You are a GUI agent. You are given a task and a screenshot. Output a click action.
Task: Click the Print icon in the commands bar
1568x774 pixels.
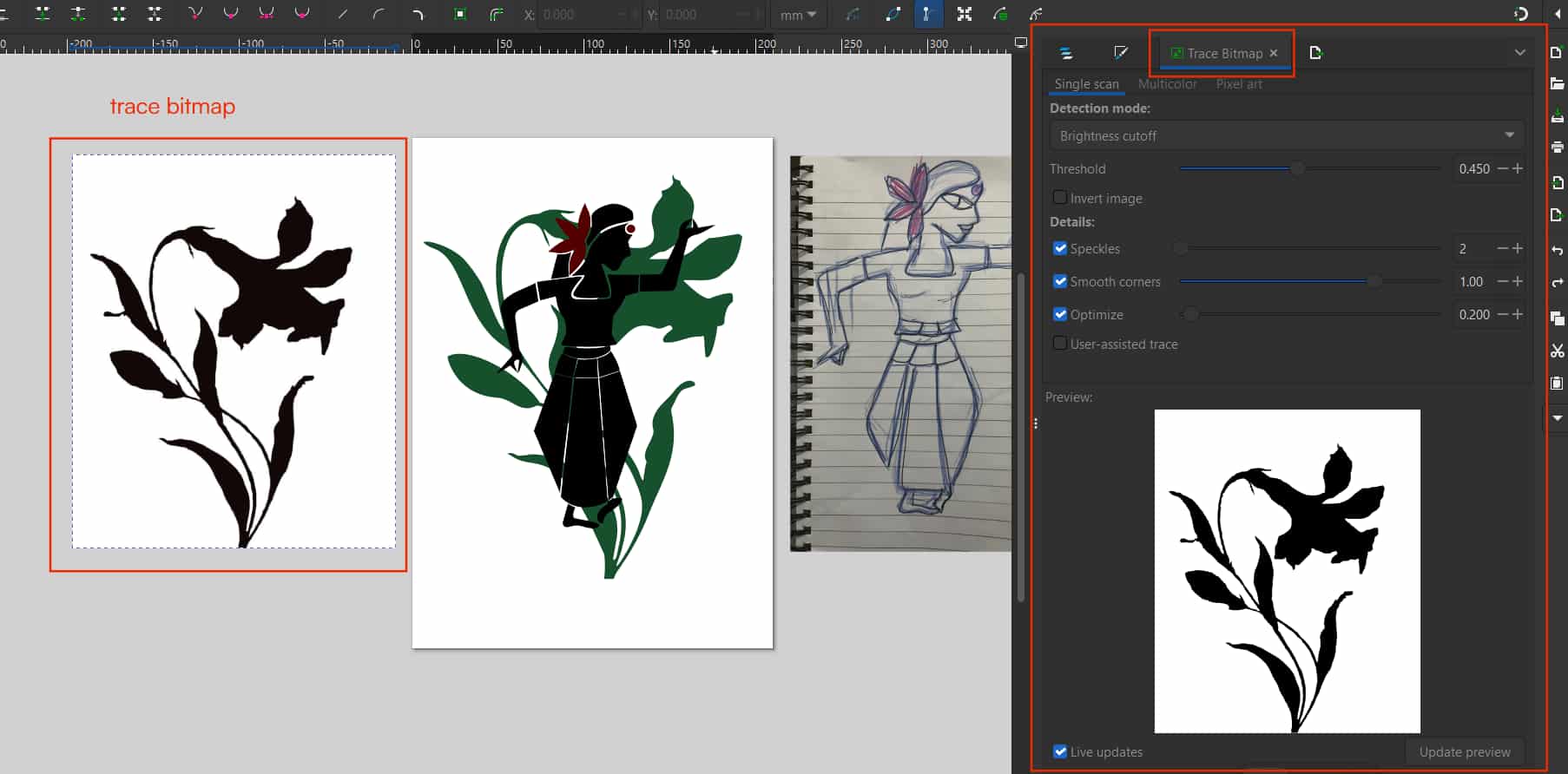pos(1557,147)
